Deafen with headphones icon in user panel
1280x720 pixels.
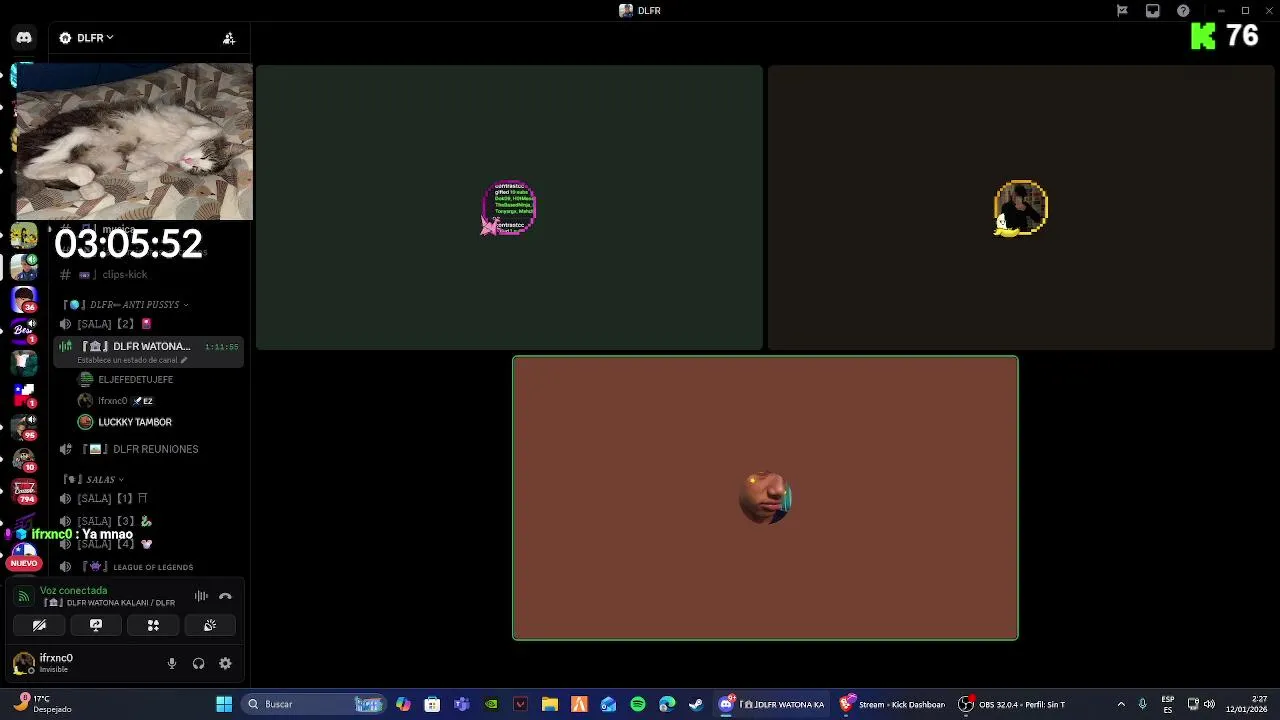click(x=198, y=663)
